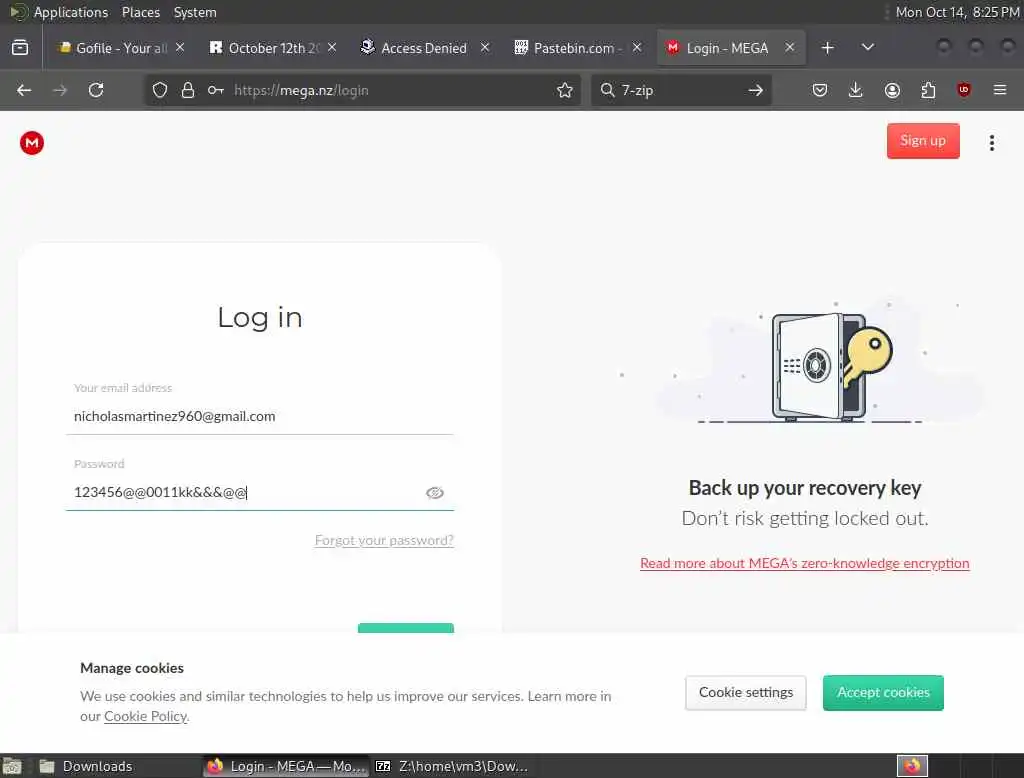Switch to Access Denied tab

pyautogui.click(x=424, y=48)
